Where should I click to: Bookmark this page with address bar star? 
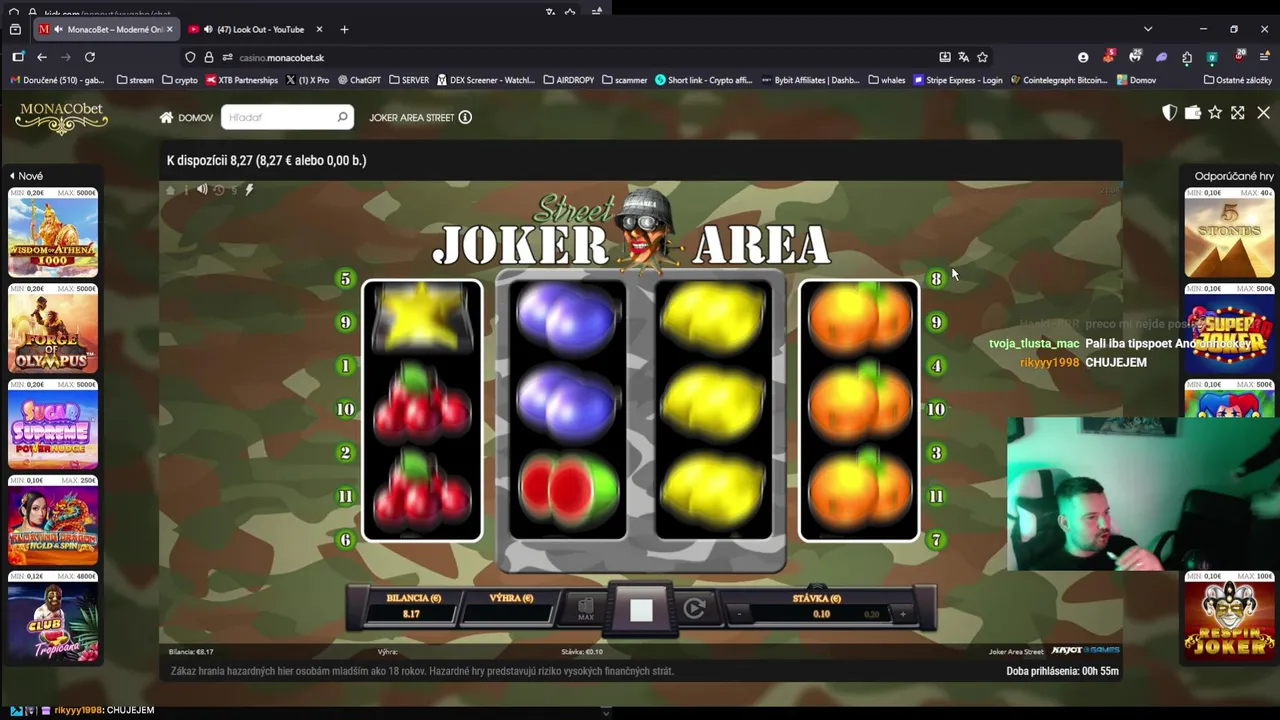[982, 57]
